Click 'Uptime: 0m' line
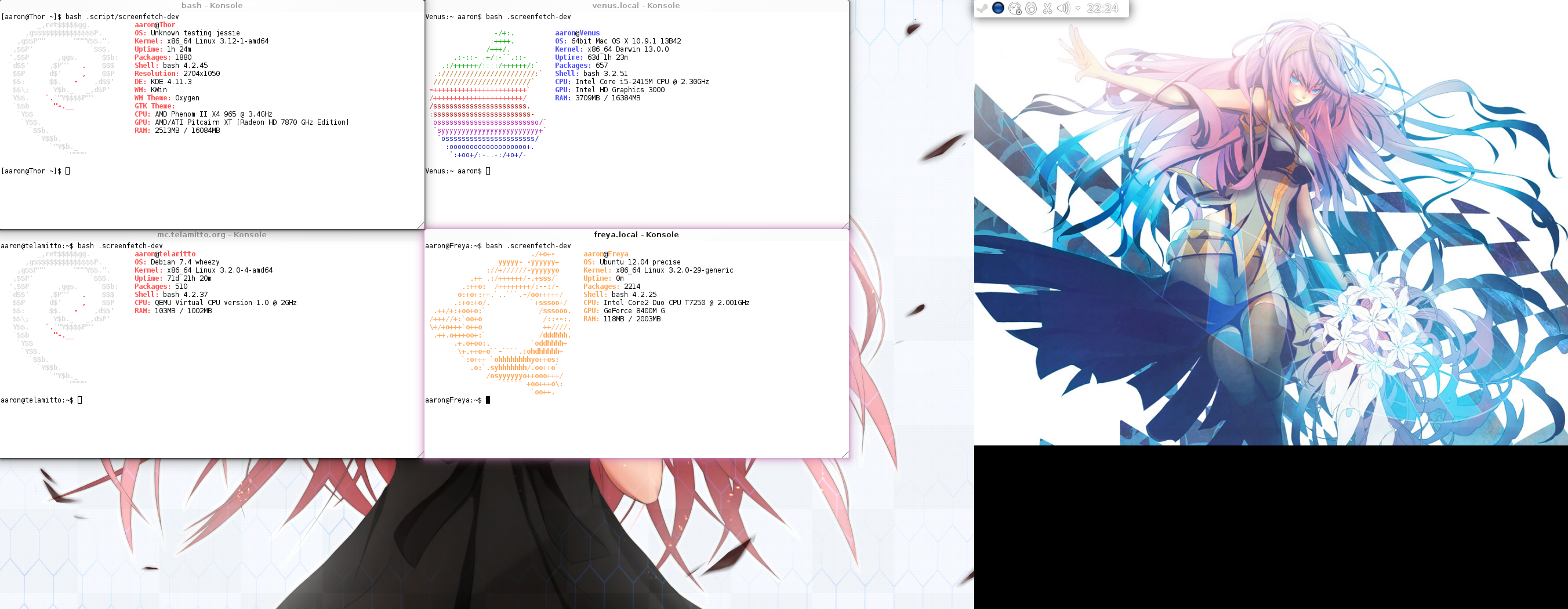Screen dimensions: 1568x609 [x=603, y=278]
